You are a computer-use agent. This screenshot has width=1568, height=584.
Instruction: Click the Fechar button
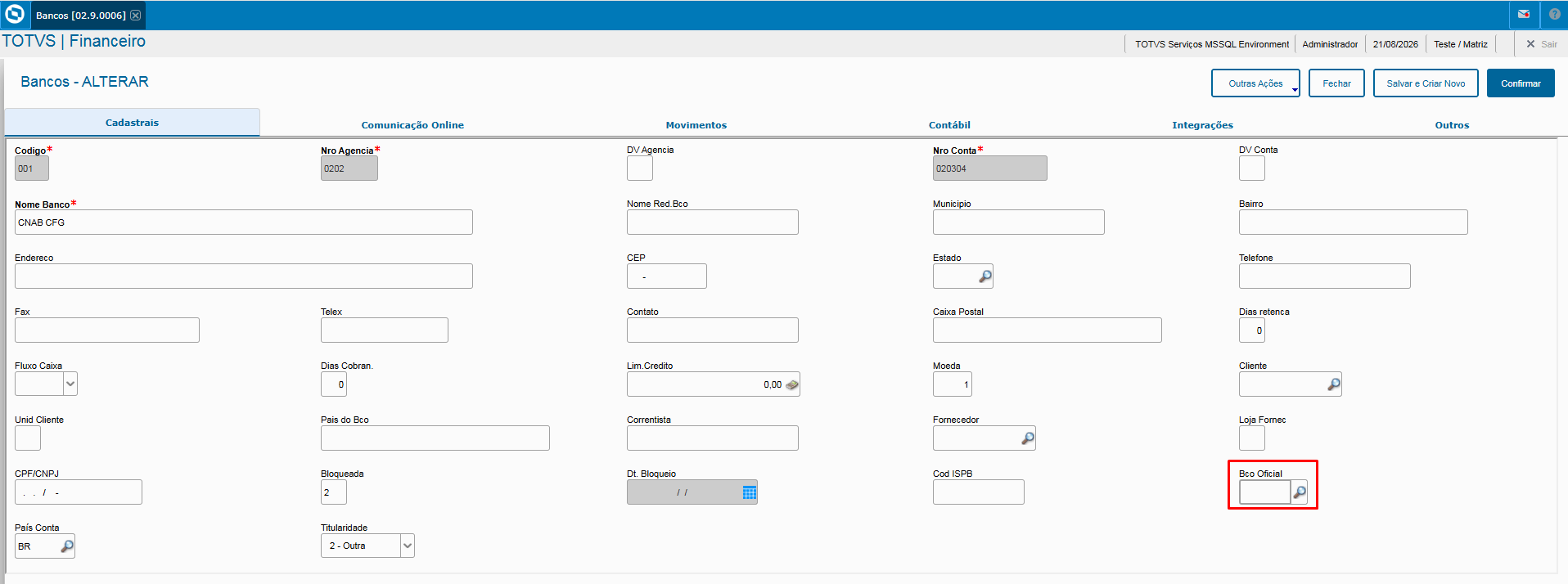(x=1336, y=83)
